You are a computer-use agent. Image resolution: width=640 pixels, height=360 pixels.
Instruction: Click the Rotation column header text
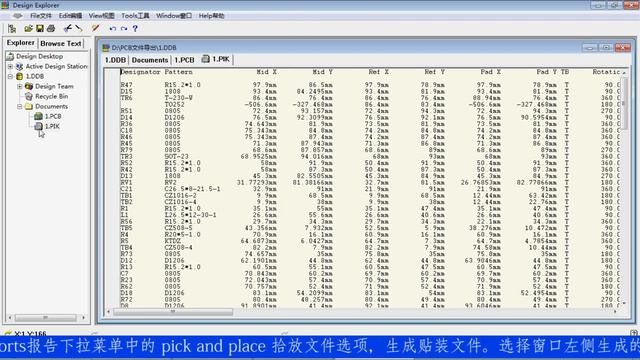point(607,72)
